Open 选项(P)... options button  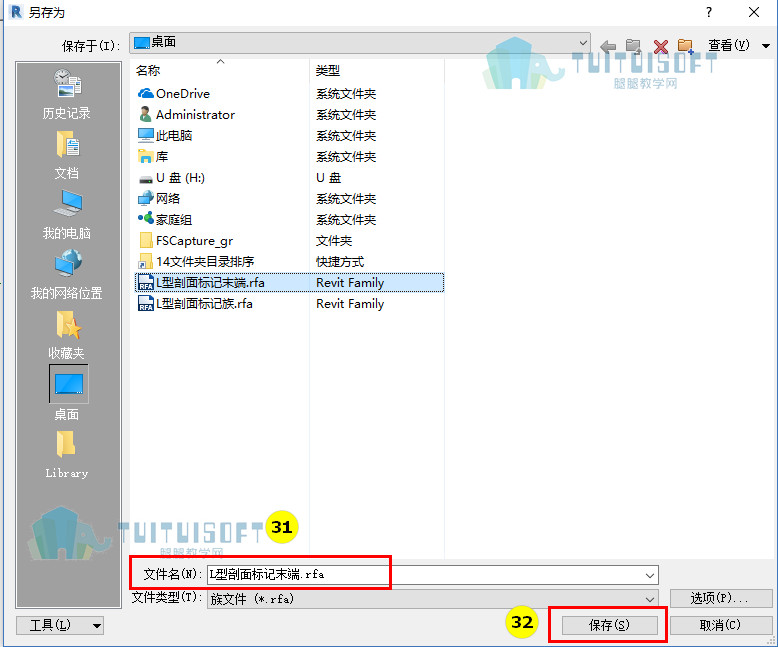pyautogui.click(x=720, y=598)
